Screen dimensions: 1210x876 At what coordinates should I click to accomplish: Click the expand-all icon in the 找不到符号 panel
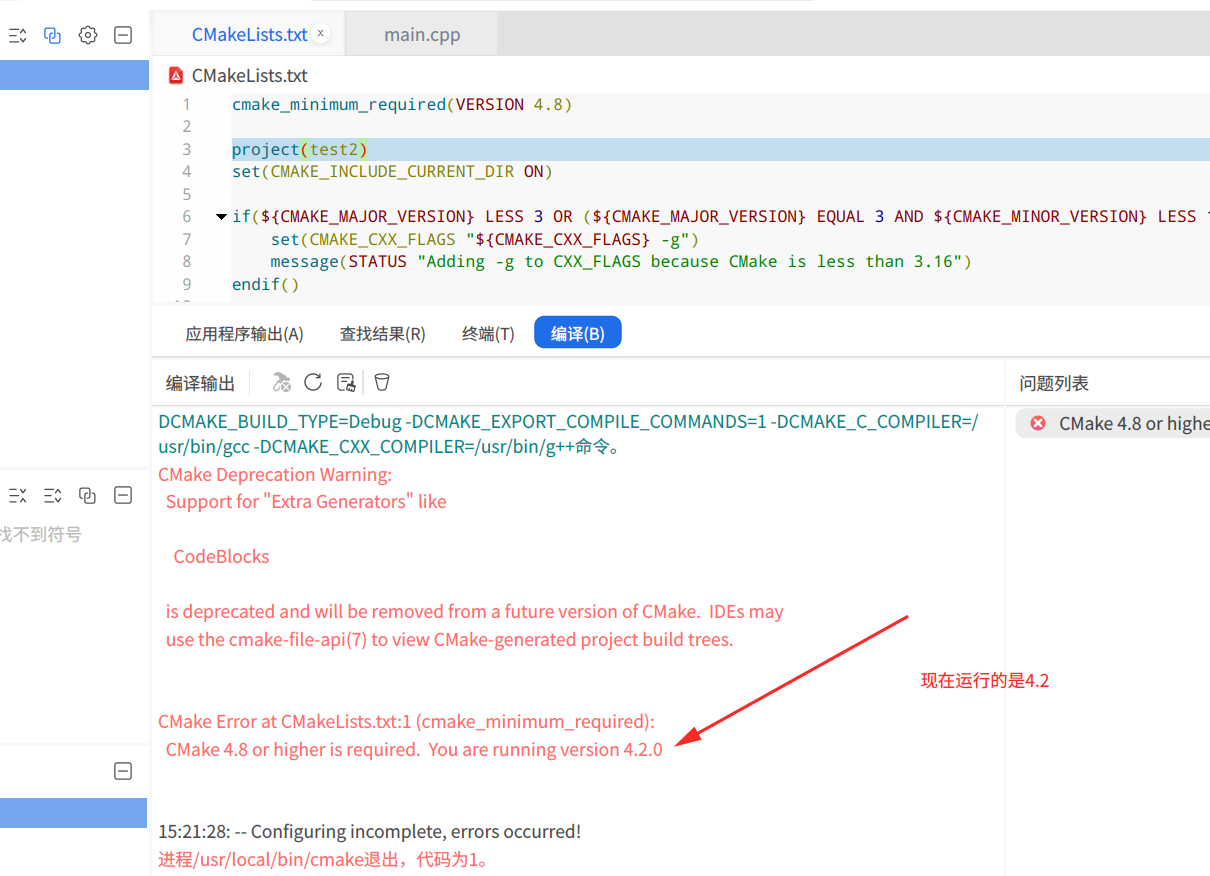pyautogui.click(x=53, y=495)
